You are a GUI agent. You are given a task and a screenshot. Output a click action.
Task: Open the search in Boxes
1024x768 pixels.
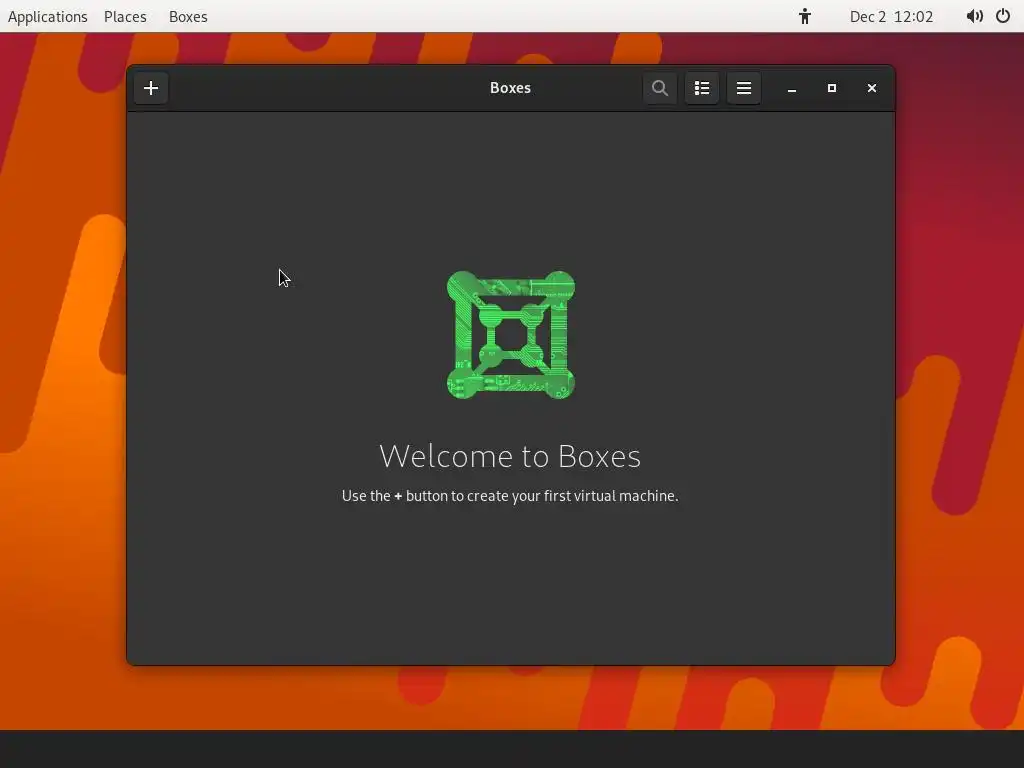coord(660,88)
